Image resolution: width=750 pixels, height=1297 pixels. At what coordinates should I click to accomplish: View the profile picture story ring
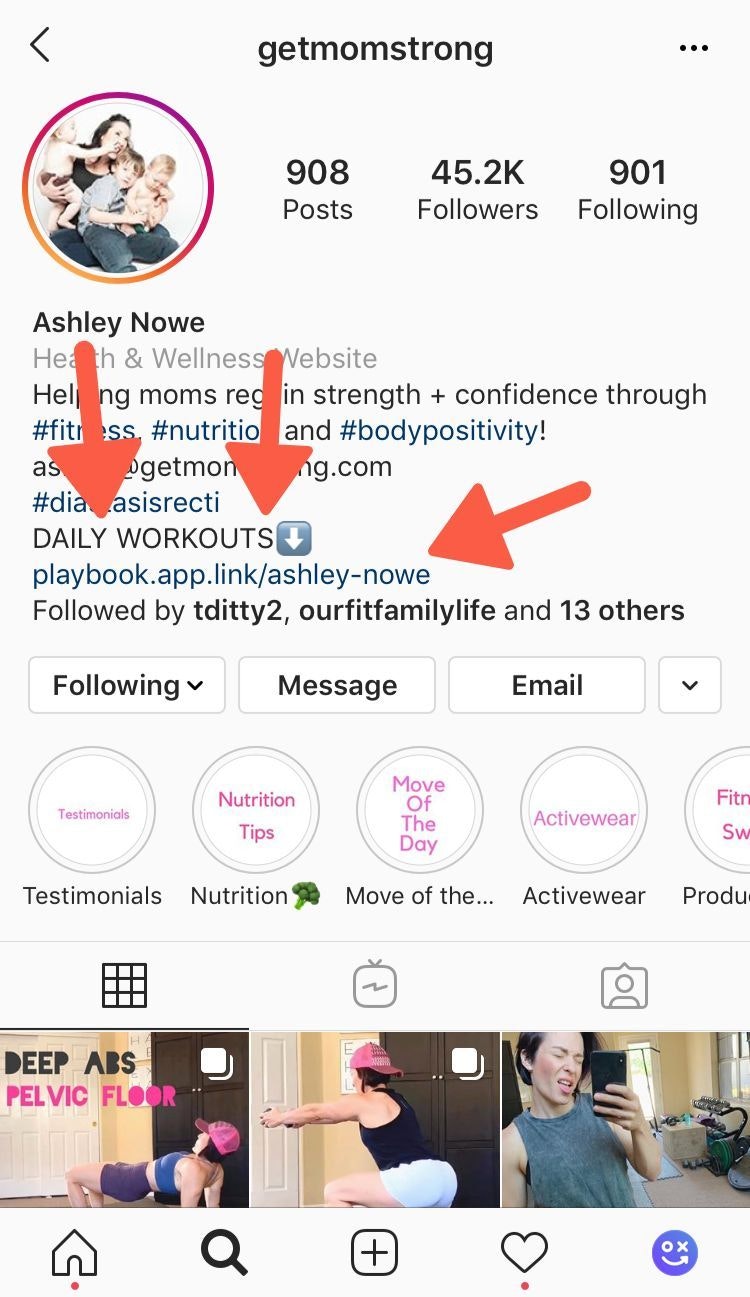[x=118, y=187]
